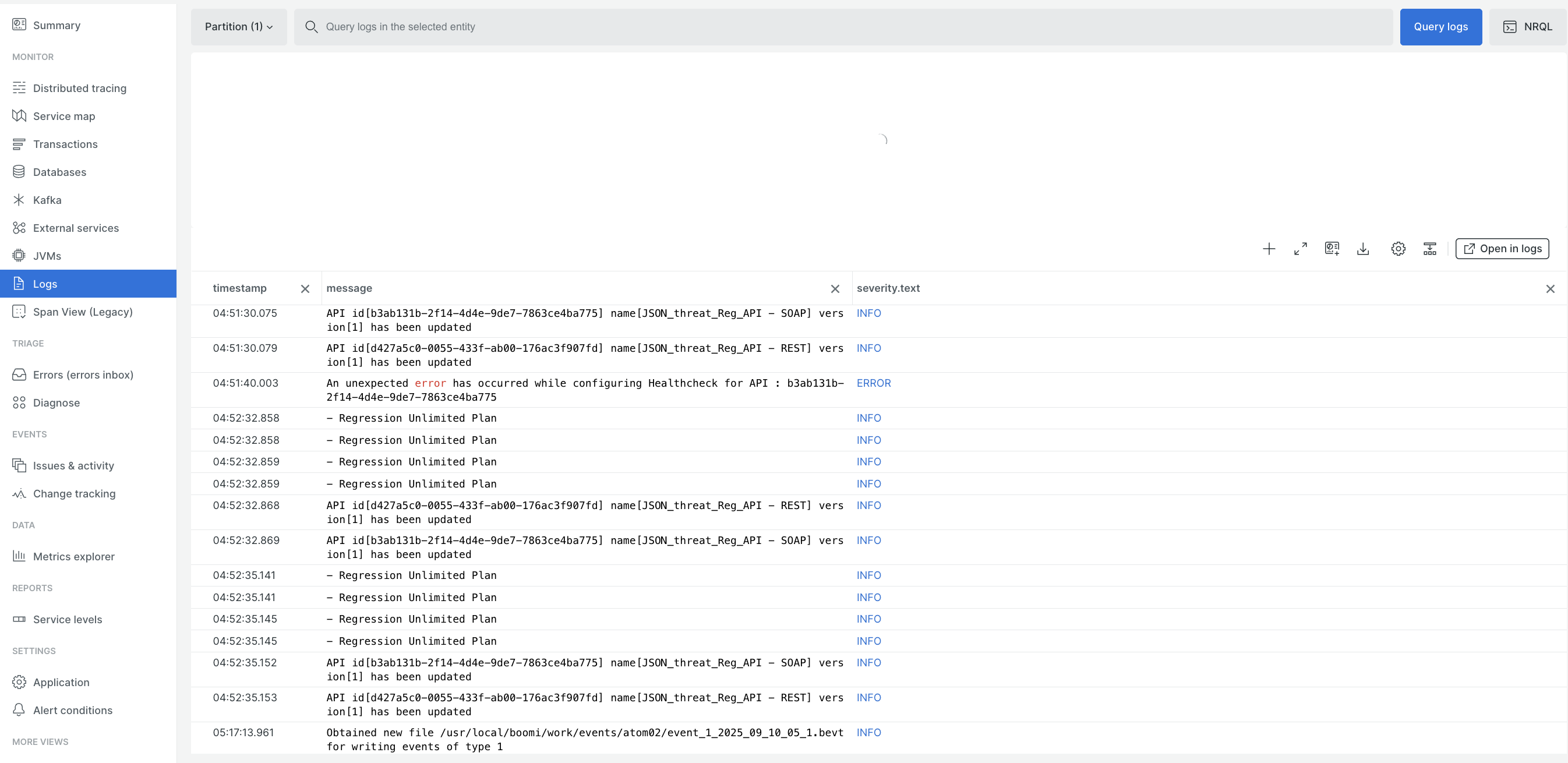Click the add query plus icon above the table
Image resolution: width=1568 pixels, height=763 pixels.
pos(1269,248)
